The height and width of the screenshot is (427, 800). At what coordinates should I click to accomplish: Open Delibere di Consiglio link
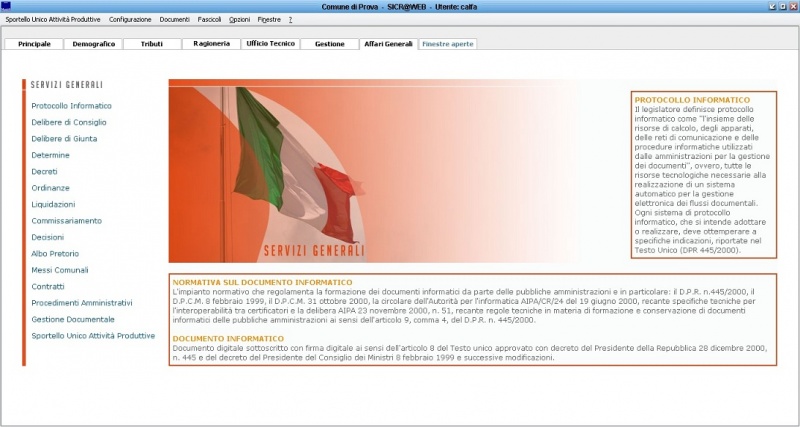69,122
